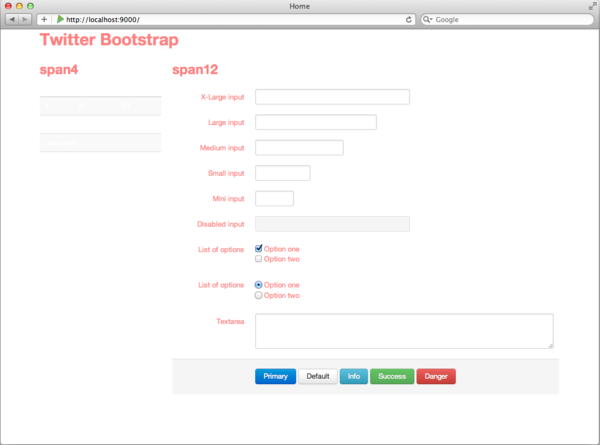Click the Info button
The height and width of the screenshot is (445, 600).
(354, 376)
